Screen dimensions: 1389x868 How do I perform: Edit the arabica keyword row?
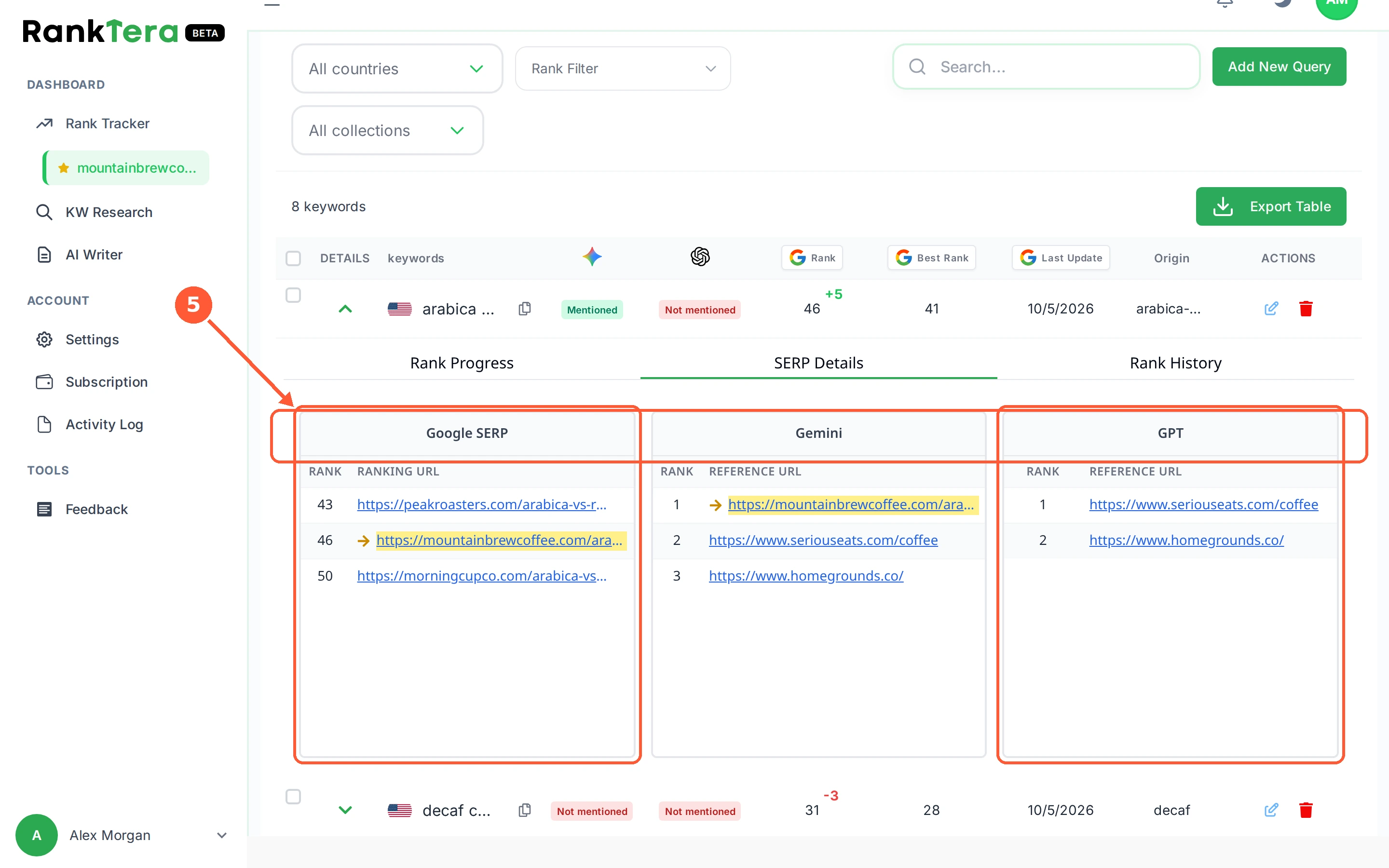[1271, 309]
